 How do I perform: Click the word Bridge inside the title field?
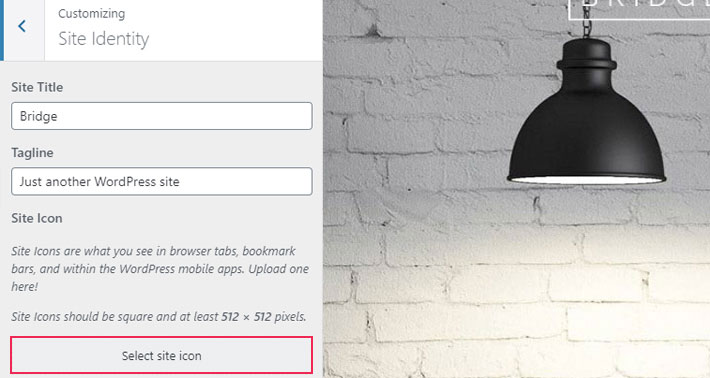[38, 116]
